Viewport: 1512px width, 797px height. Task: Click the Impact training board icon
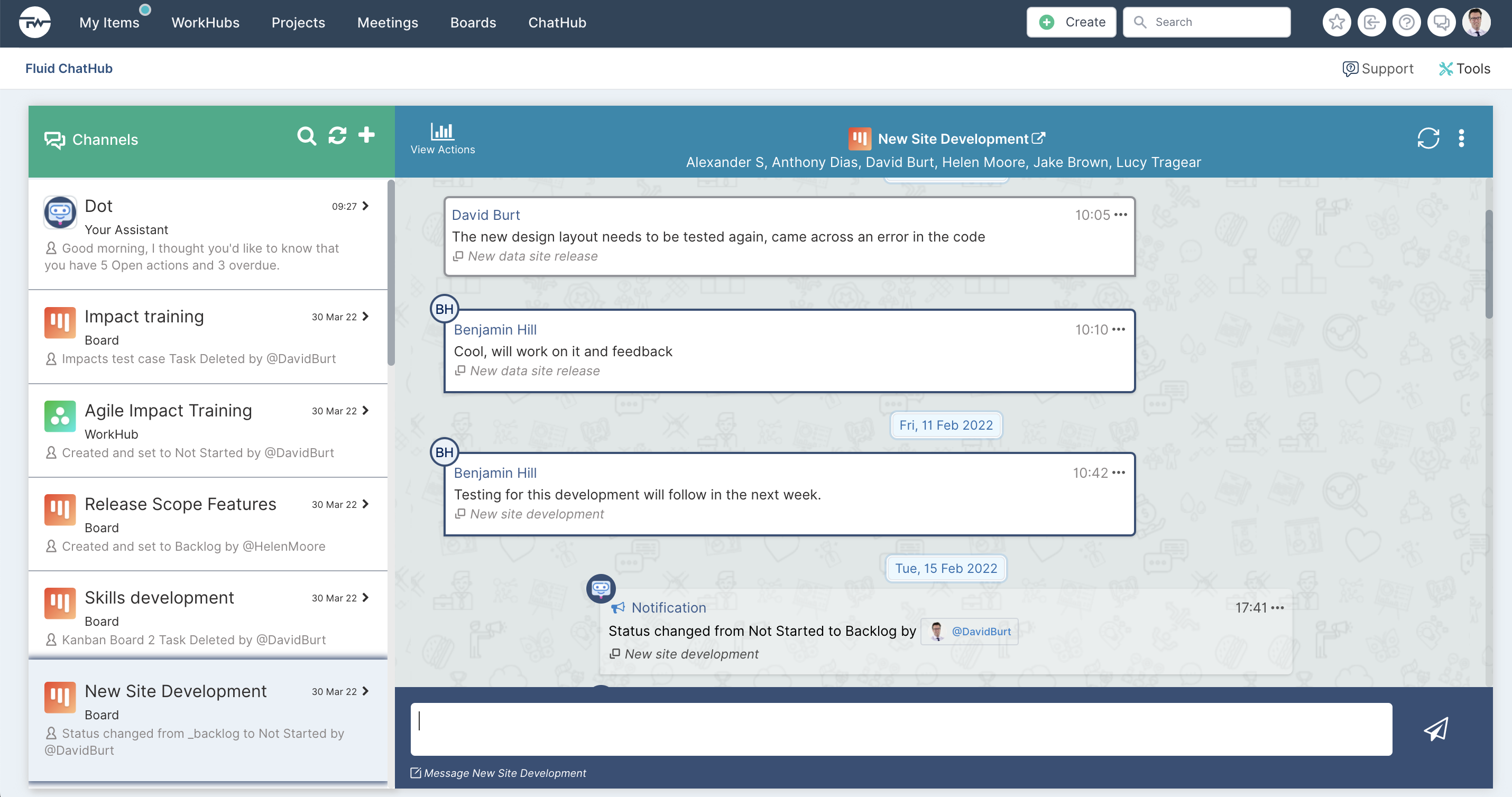pyautogui.click(x=60, y=323)
